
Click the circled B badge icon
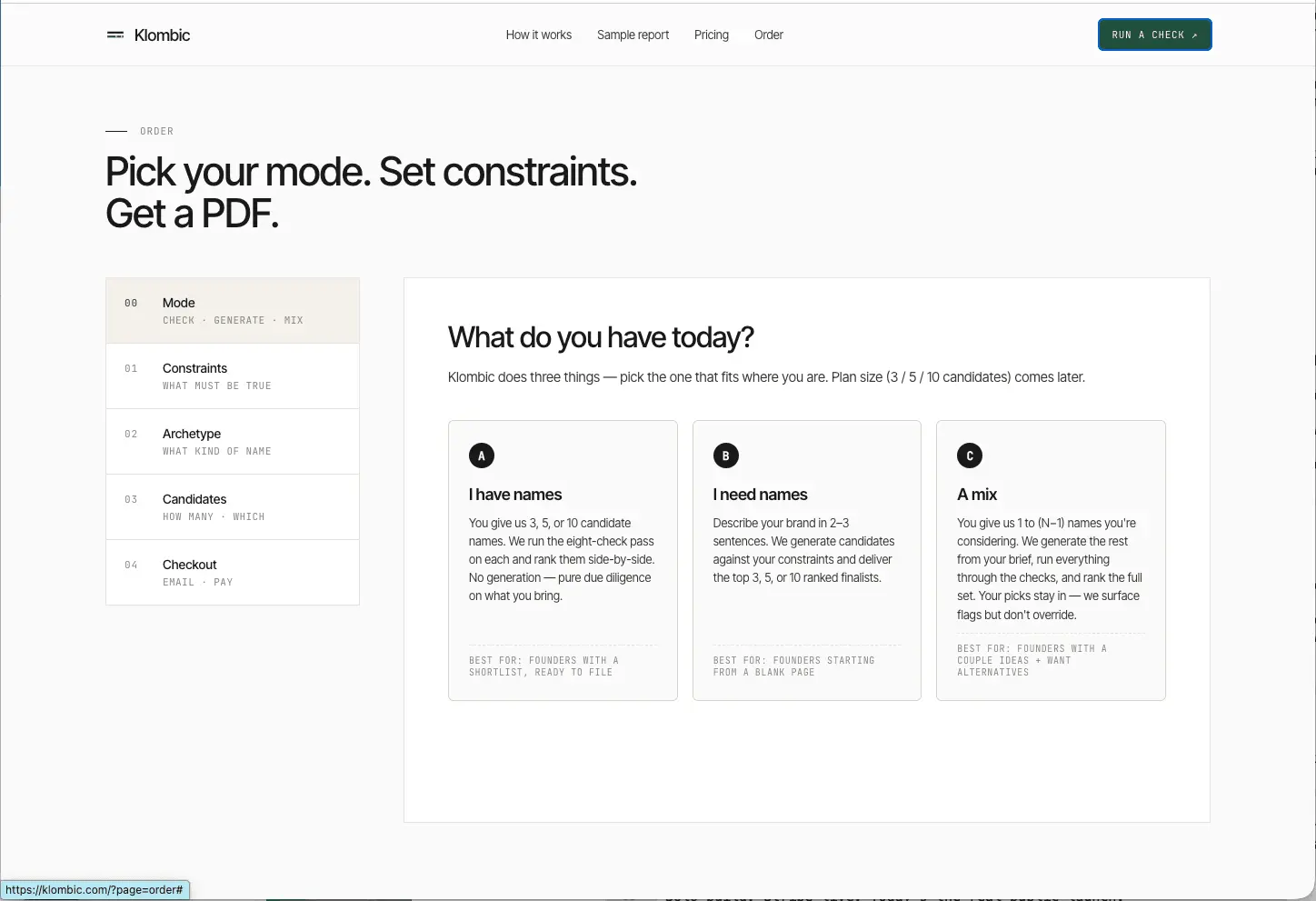click(x=725, y=456)
